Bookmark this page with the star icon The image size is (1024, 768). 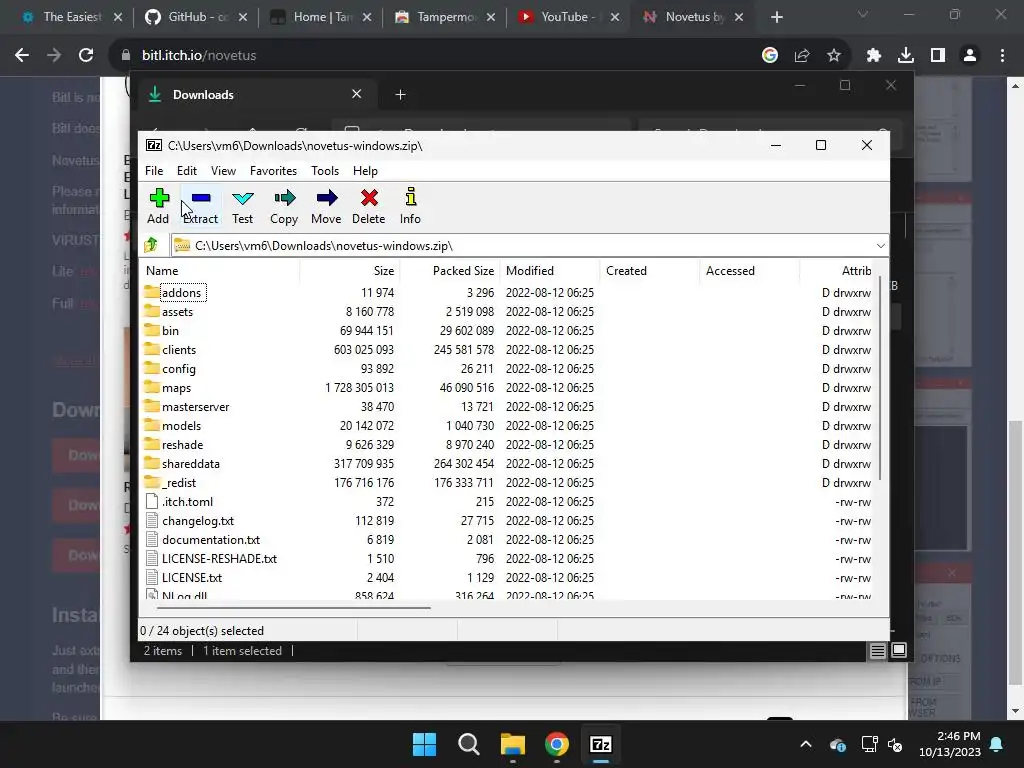833,56
